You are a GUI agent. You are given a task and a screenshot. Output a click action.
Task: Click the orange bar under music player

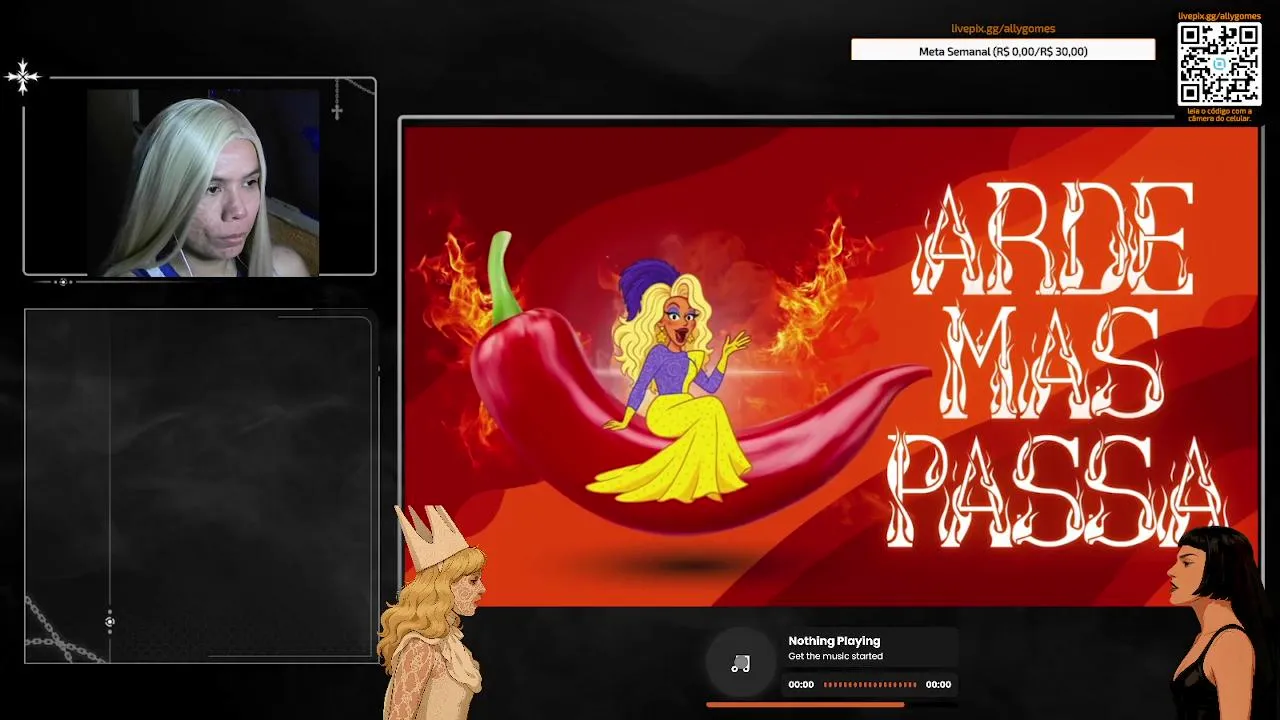(x=805, y=705)
